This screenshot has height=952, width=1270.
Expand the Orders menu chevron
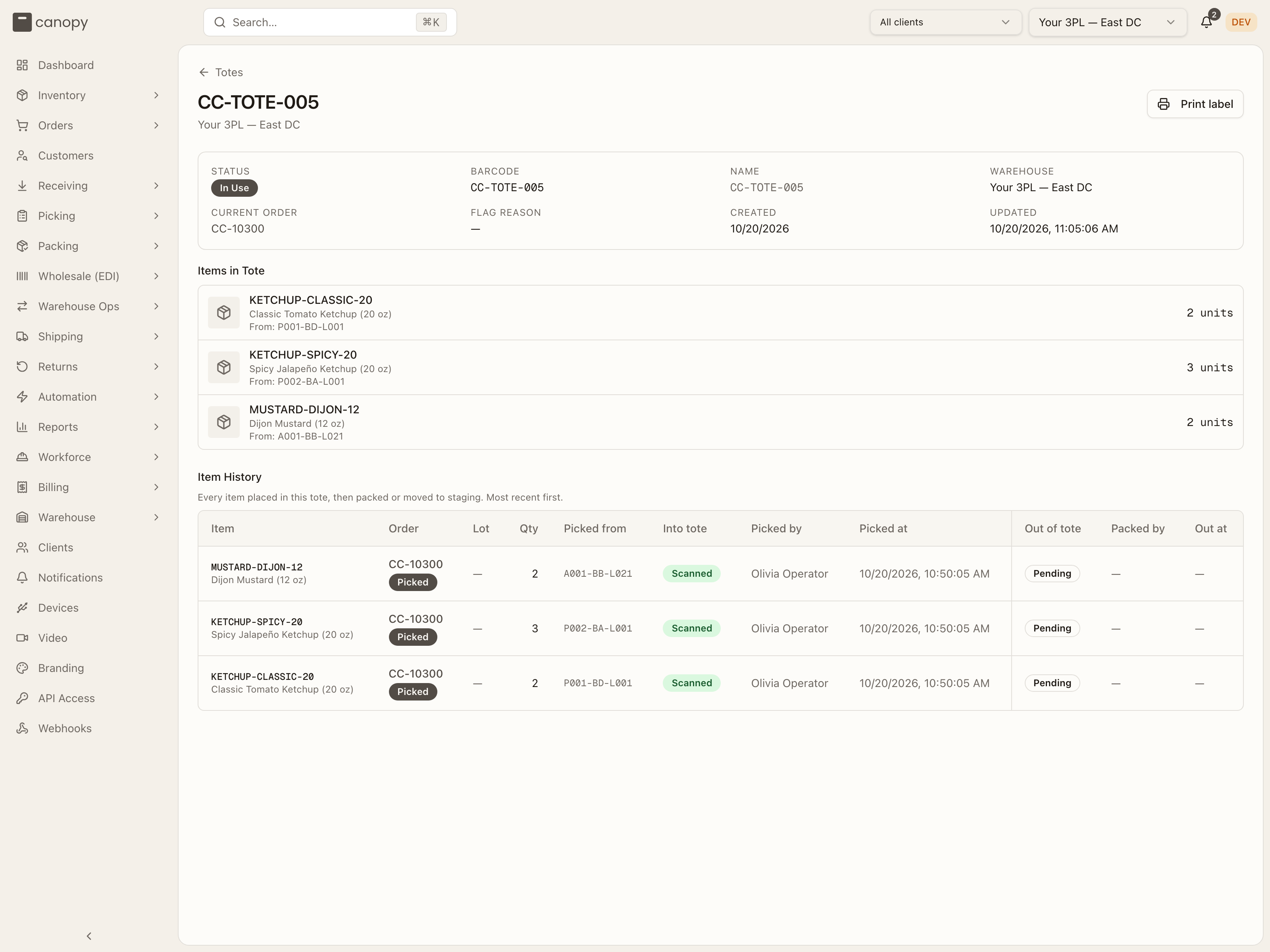[156, 125]
